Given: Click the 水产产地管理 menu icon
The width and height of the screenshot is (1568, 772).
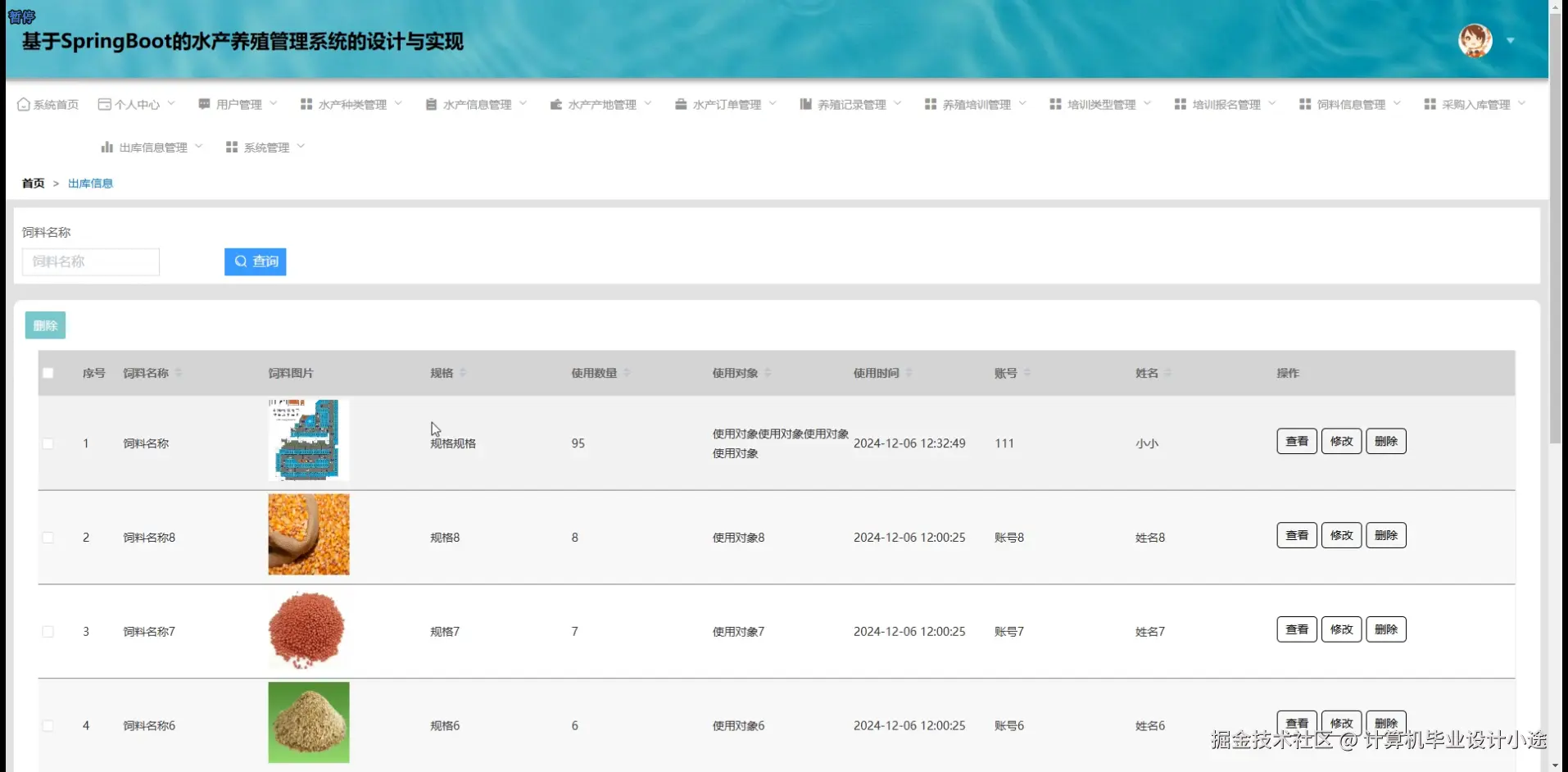Looking at the screenshot, I should coord(556,104).
